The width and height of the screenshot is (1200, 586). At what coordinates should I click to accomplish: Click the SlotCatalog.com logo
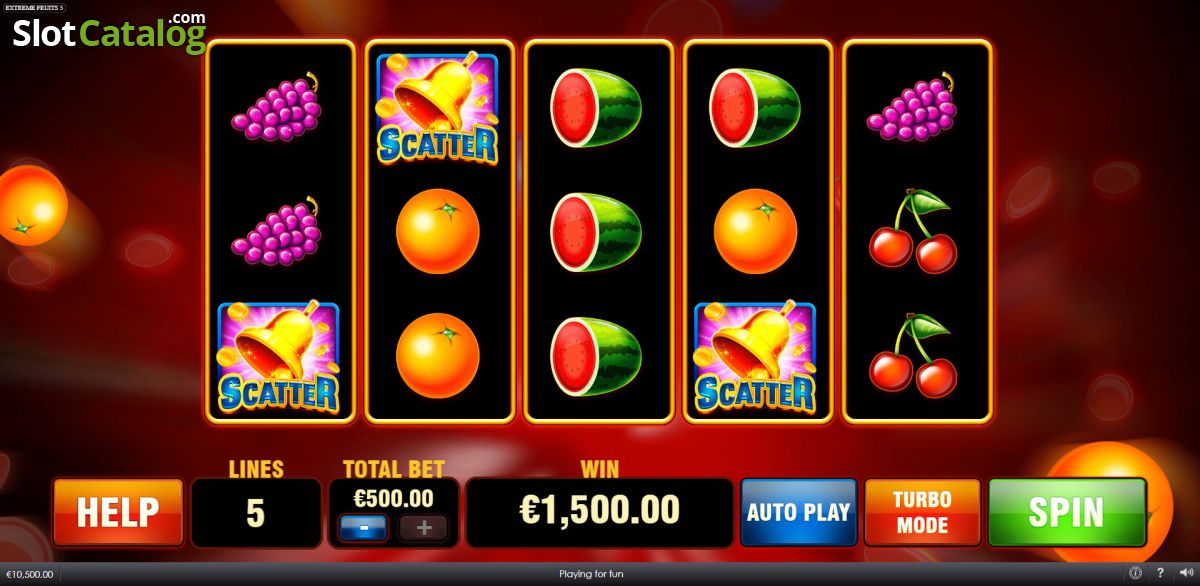108,32
